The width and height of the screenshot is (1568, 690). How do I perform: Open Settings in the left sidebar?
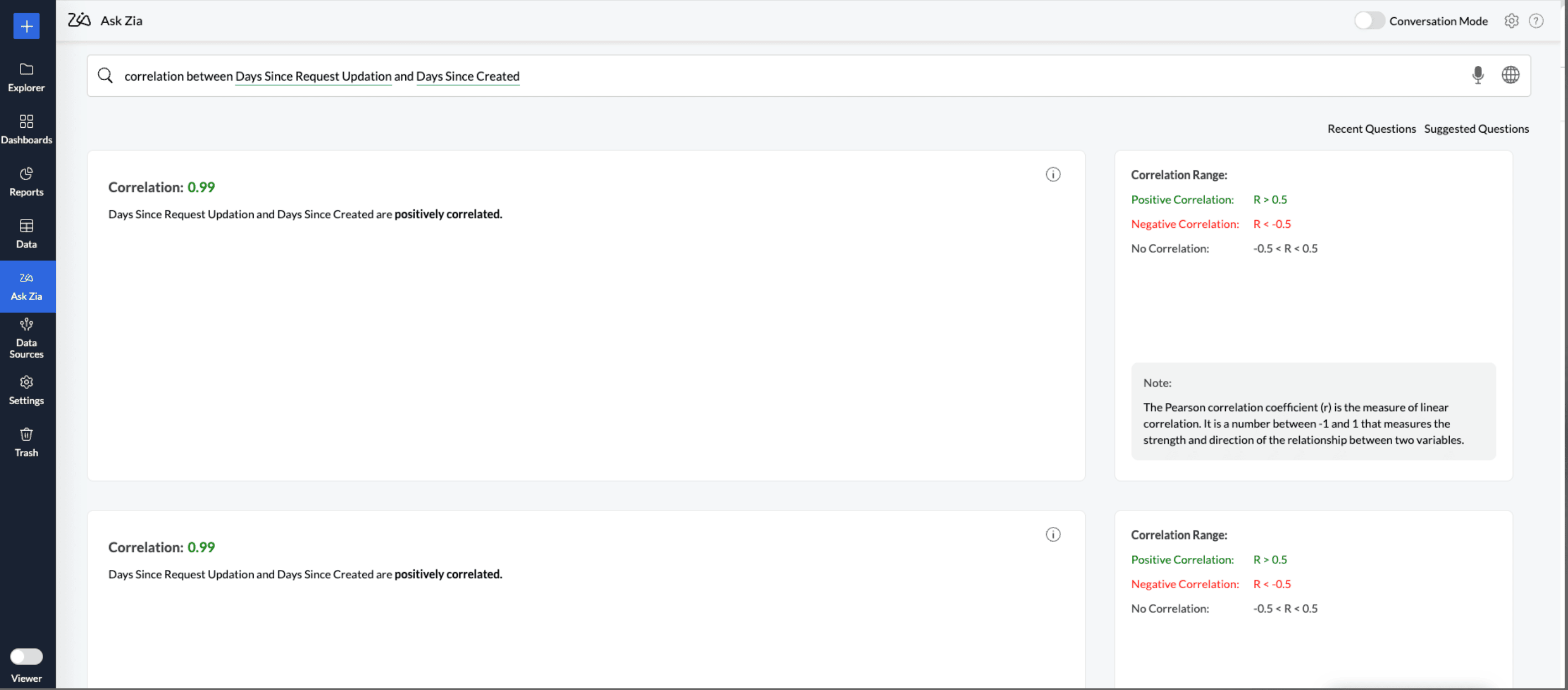[x=26, y=390]
